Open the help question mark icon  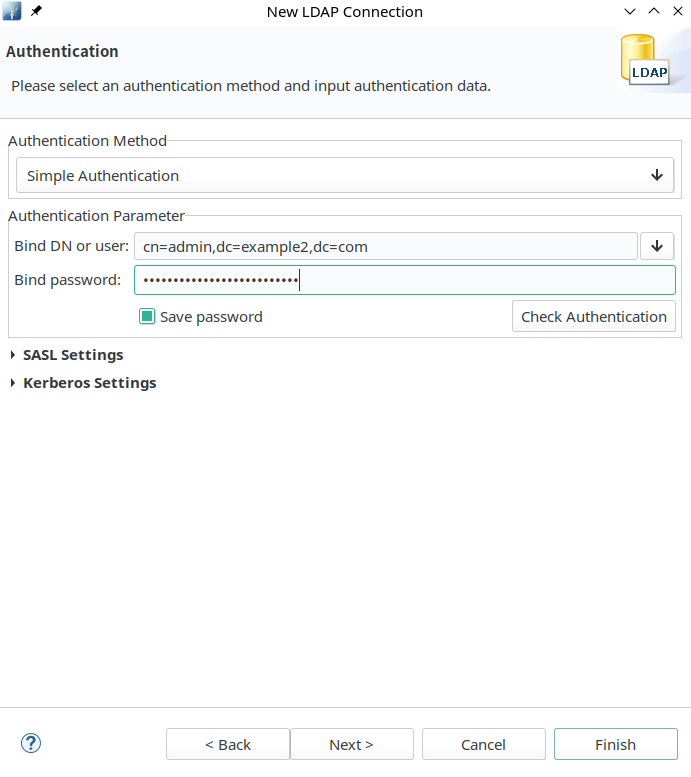(x=31, y=743)
